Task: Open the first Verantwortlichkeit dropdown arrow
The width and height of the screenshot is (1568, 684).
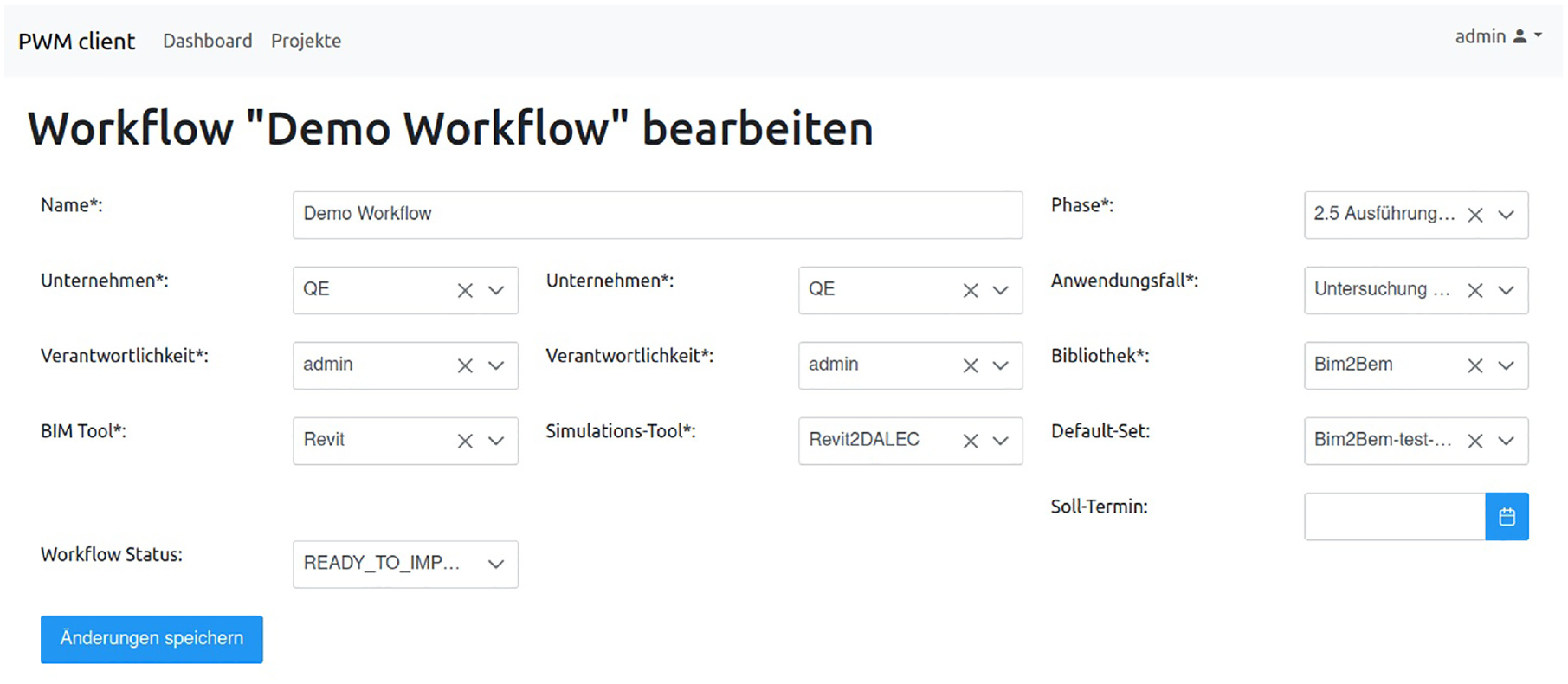Action: click(496, 366)
